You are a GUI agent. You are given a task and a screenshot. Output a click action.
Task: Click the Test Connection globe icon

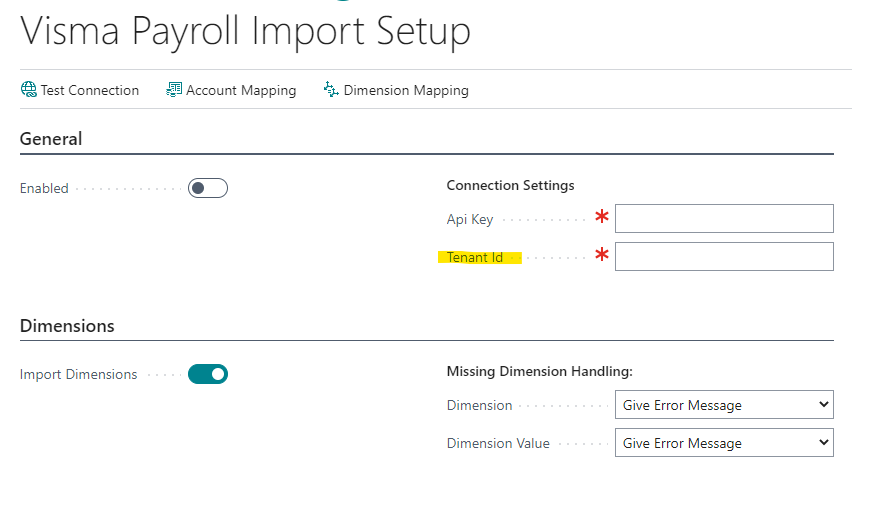[29, 89]
